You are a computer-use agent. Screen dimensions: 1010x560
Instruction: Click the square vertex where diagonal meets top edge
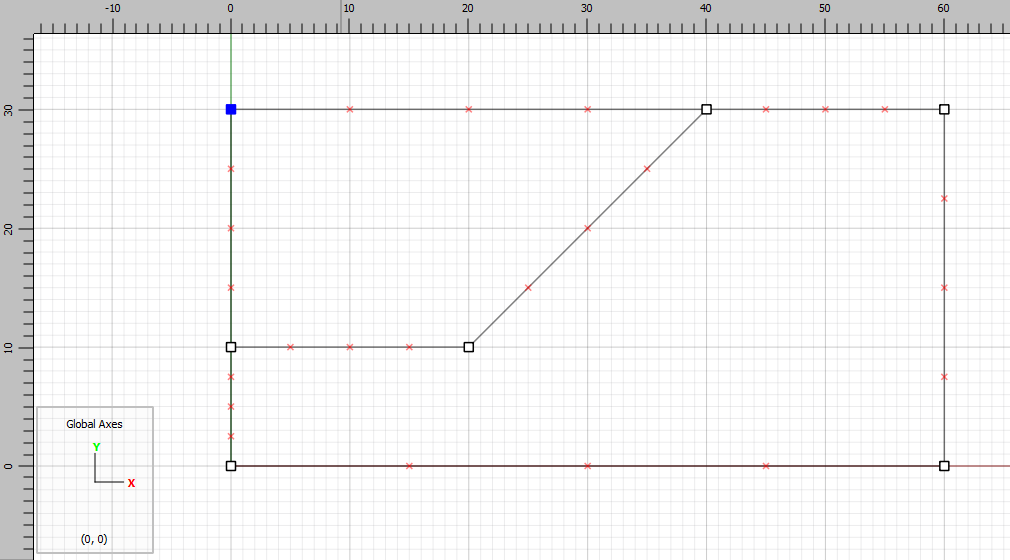point(706,109)
